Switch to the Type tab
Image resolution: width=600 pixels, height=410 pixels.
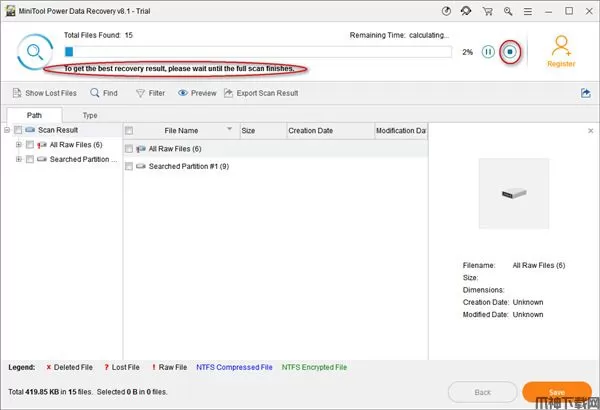pyautogui.click(x=90, y=116)
